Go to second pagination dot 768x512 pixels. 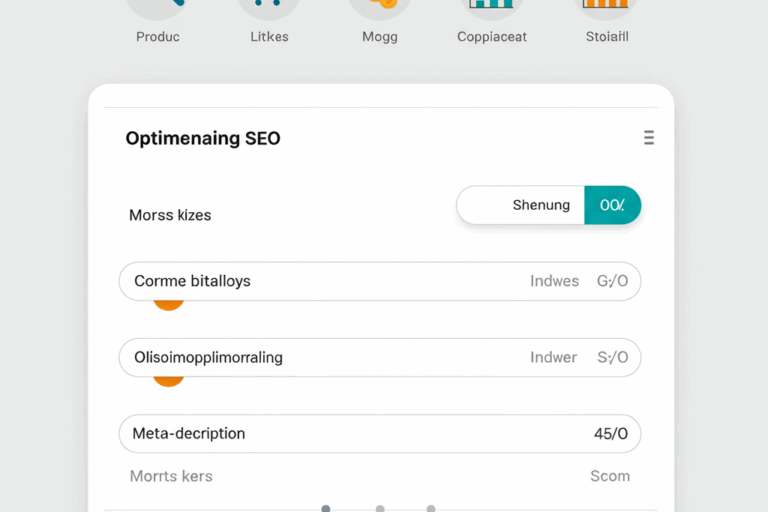coord(380,508)
